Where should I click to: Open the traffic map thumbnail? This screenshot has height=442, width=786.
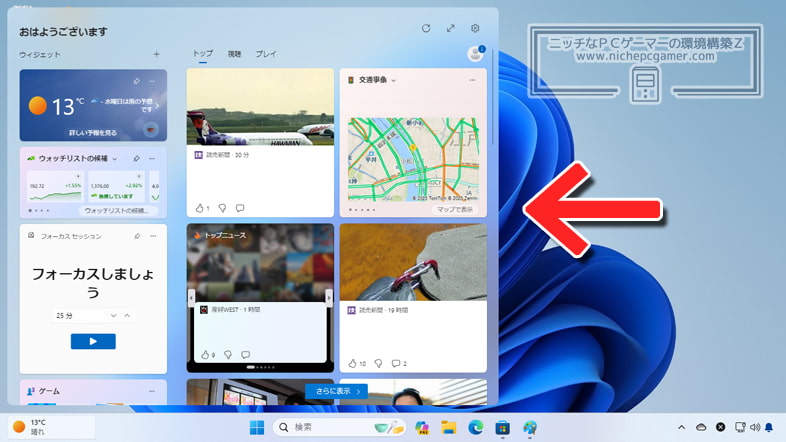pos(414,159)
